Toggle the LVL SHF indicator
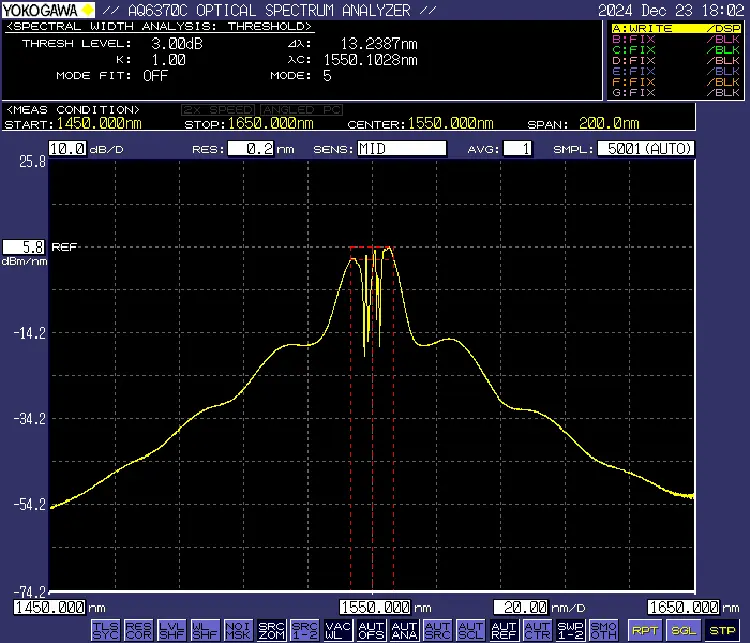750x643 pixels. [x=172, y=630]
